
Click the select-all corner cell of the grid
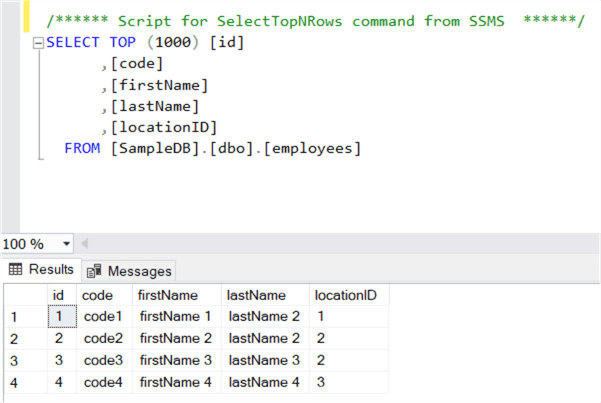pos(24,295)
